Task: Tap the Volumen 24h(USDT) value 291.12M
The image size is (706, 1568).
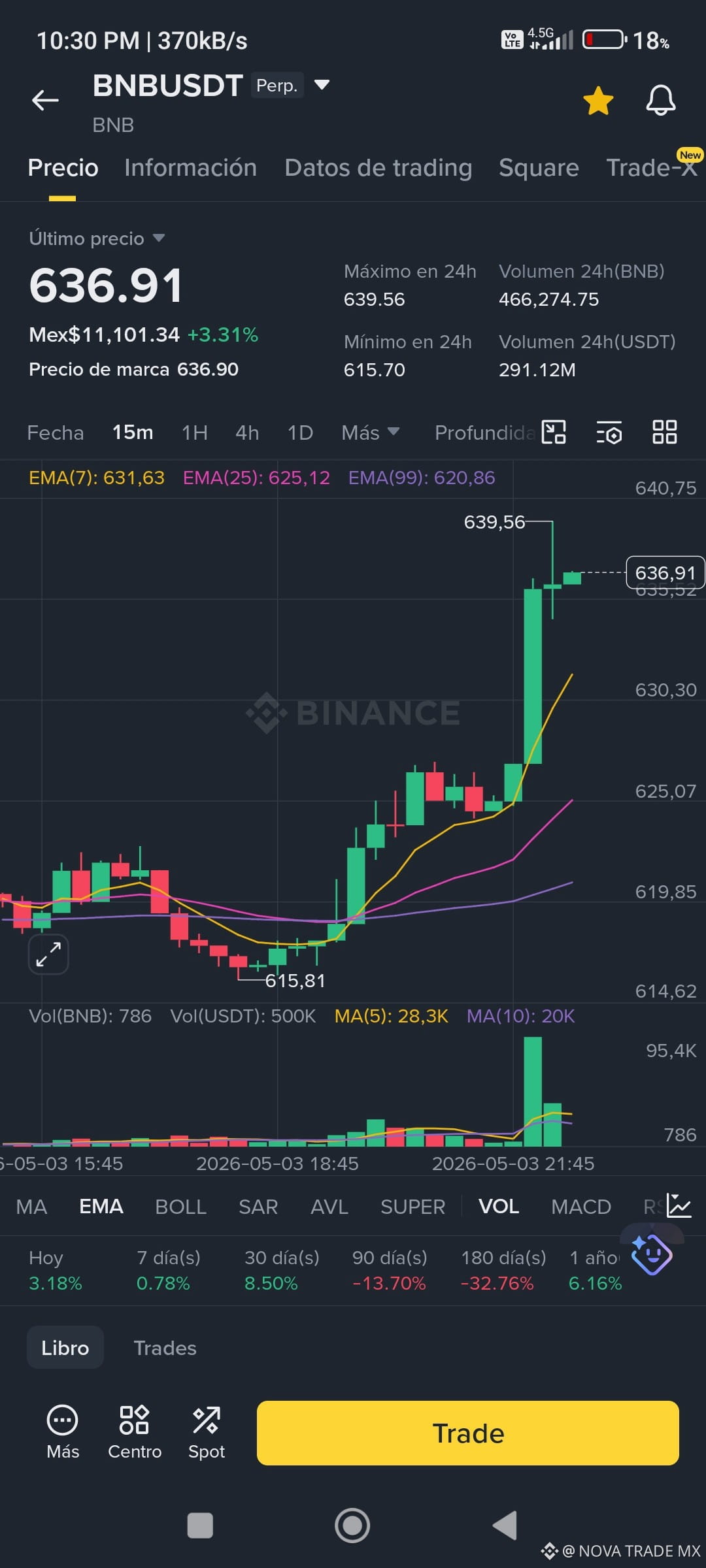Action: click(x=537, y=370)
